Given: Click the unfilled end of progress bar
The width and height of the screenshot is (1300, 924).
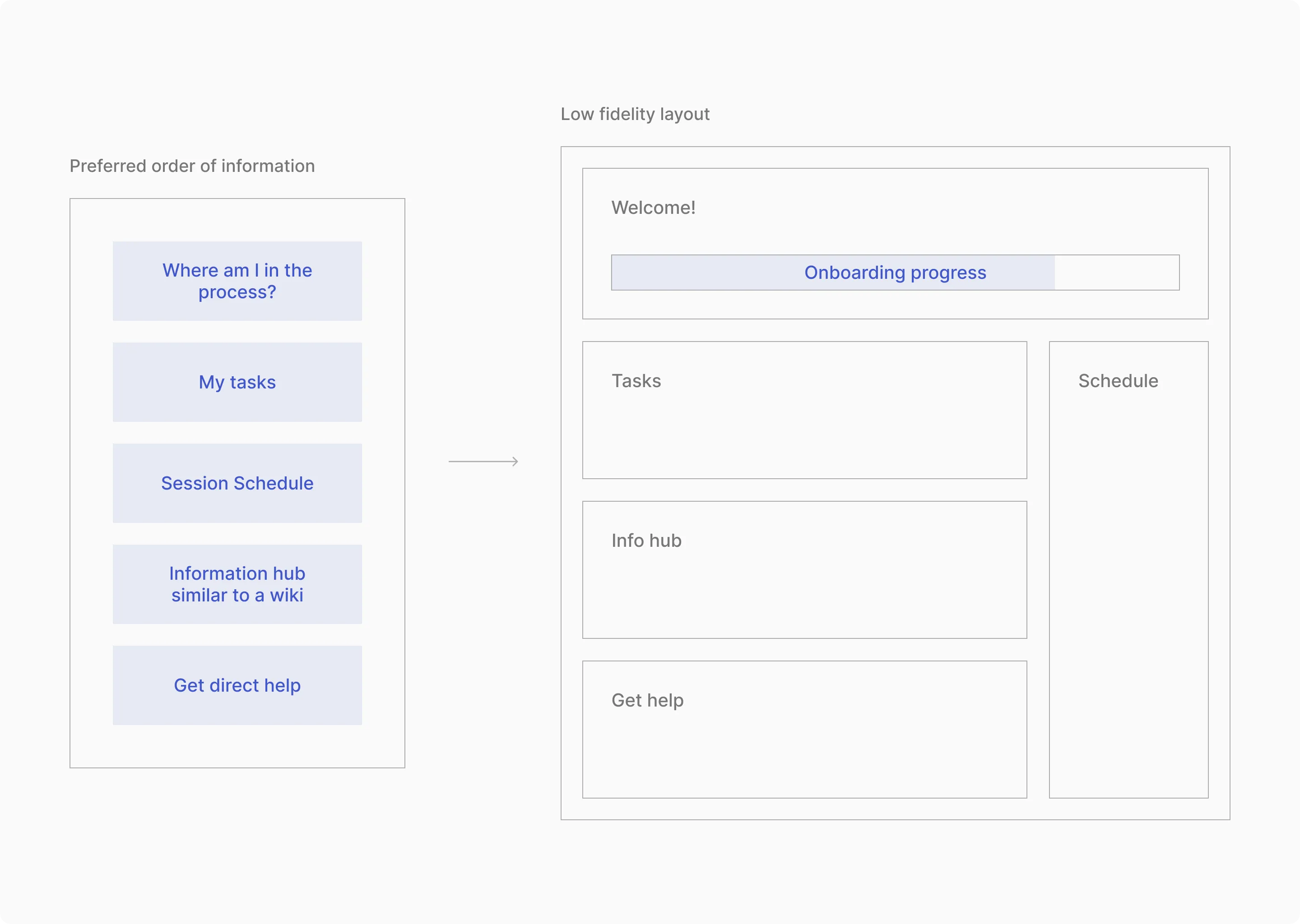Looking at the screenshot, I should pyautogui.click(x=1117, y=273).
